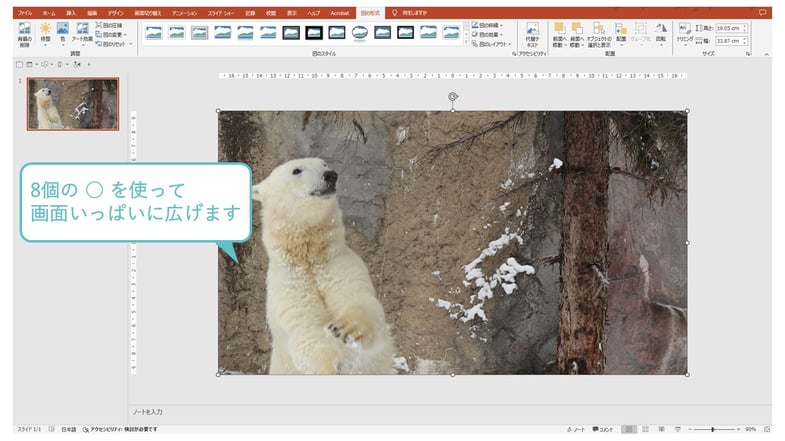Switch to the Transitions (画面切り替え) tab
The height and width of the screenshot is (441, 785).
pyautogui.click(x=148, y=13)
